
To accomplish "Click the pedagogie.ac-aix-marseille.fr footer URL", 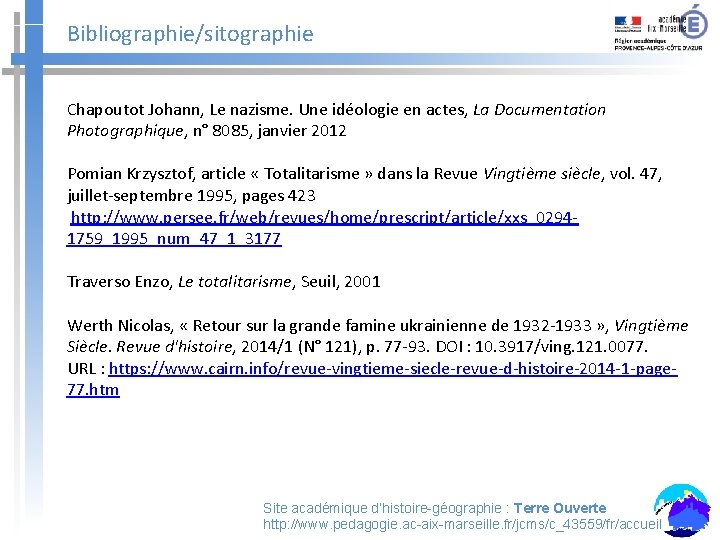I will pyautogui.click(x=462, y=524).
